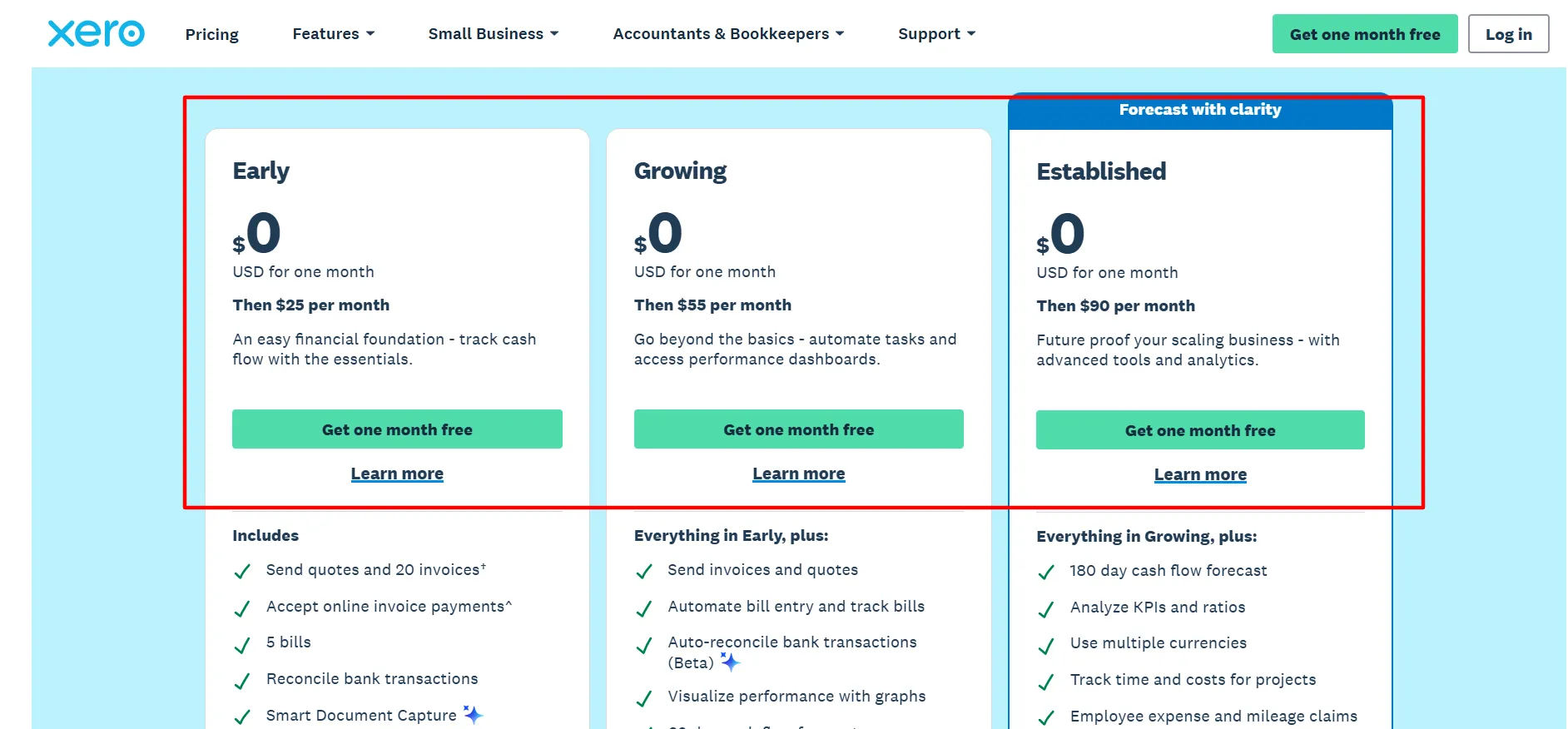The image size is (1568, 729).
Task: Expand the Small Business dropdown menu
Action: tap(493, 34)
